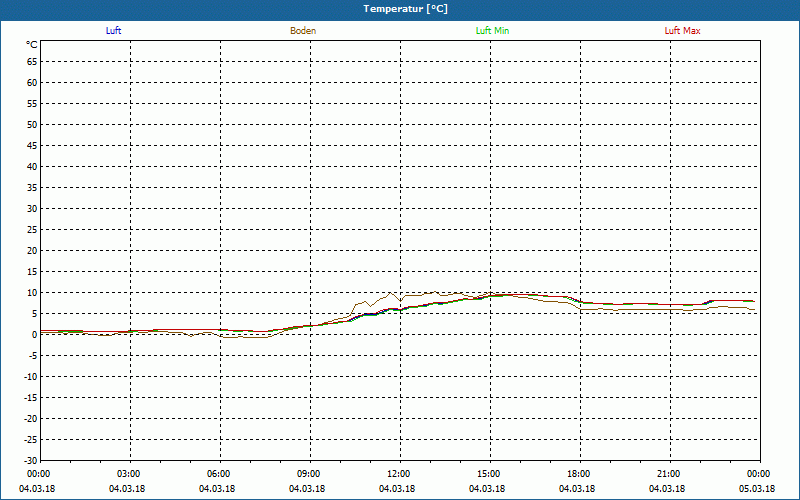Screen dimensions: 800x500
Task: Click the 12:00 time axis label
Action: [x=400, y=474]
